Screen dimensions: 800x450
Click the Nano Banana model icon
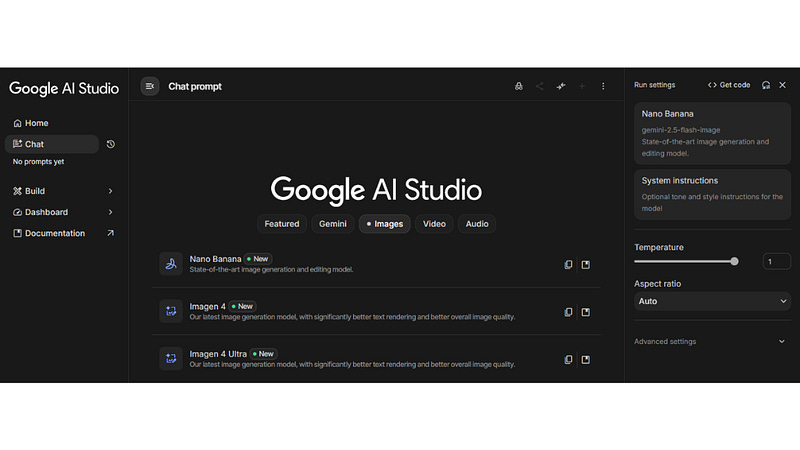171,264
